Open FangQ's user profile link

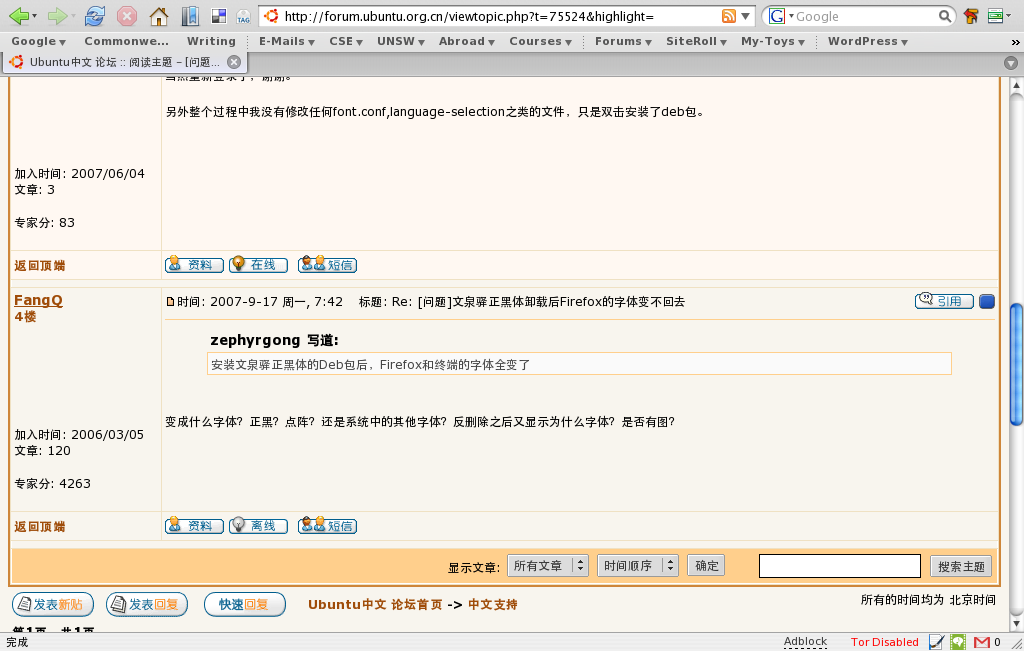(x=39, y=300)
